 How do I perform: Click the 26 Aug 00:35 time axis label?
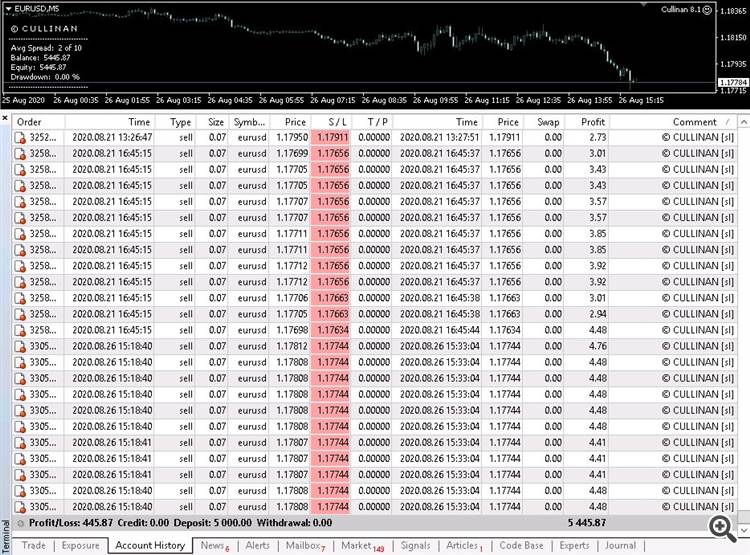(76, 100)
